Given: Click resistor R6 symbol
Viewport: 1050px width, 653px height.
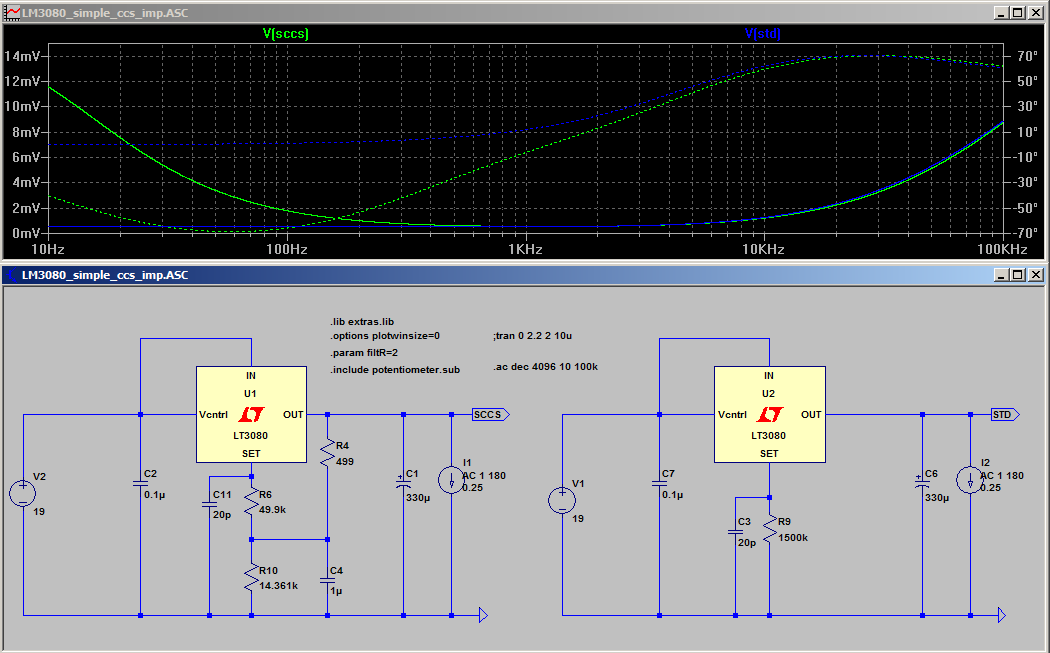Looking at the screenshot, I should click(251, 502).
